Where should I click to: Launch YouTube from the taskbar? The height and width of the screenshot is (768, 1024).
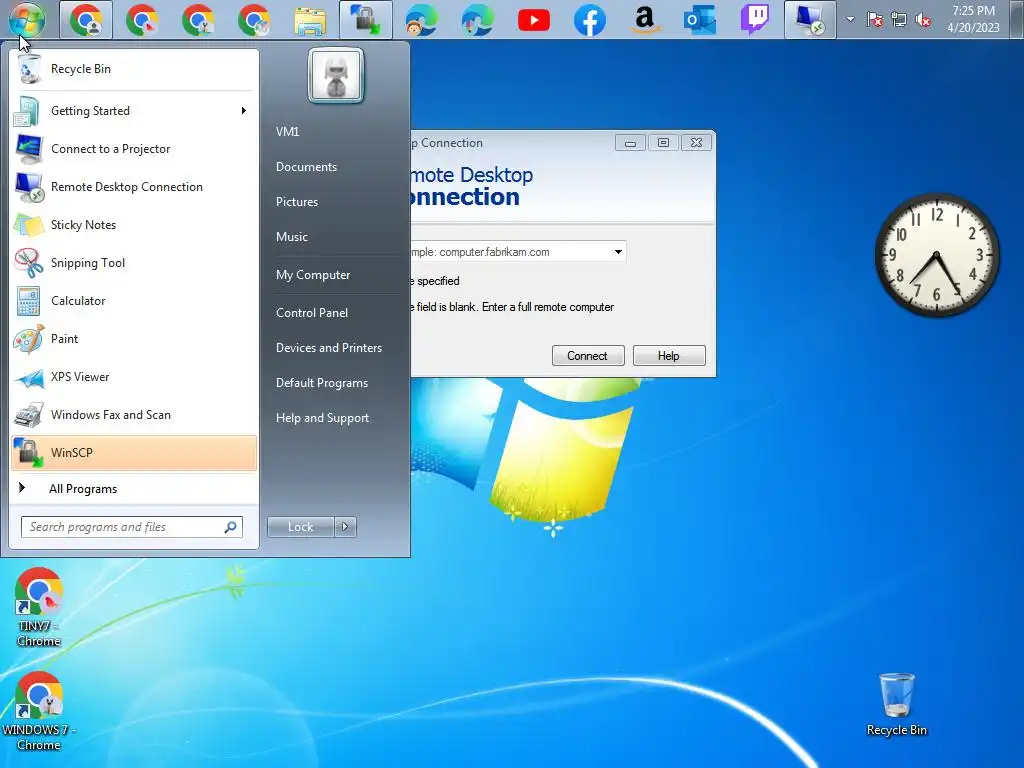(x=534, y=20)
